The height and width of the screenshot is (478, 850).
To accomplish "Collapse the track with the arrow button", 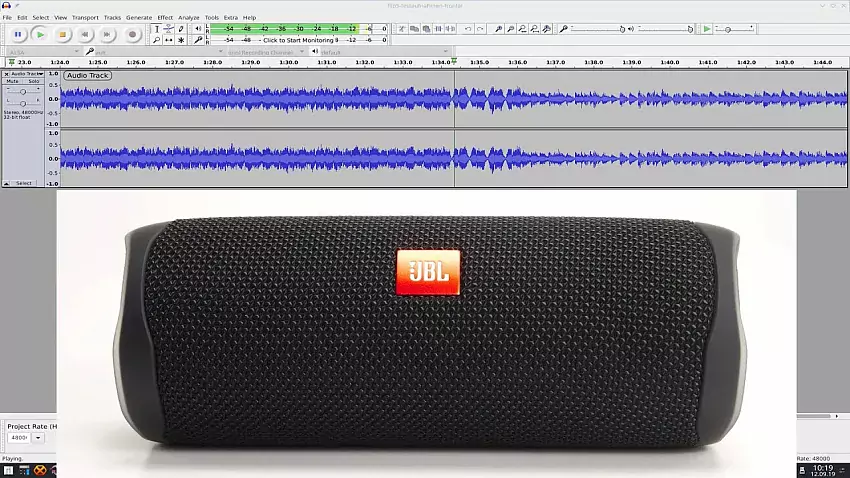I will click(7, 183).
